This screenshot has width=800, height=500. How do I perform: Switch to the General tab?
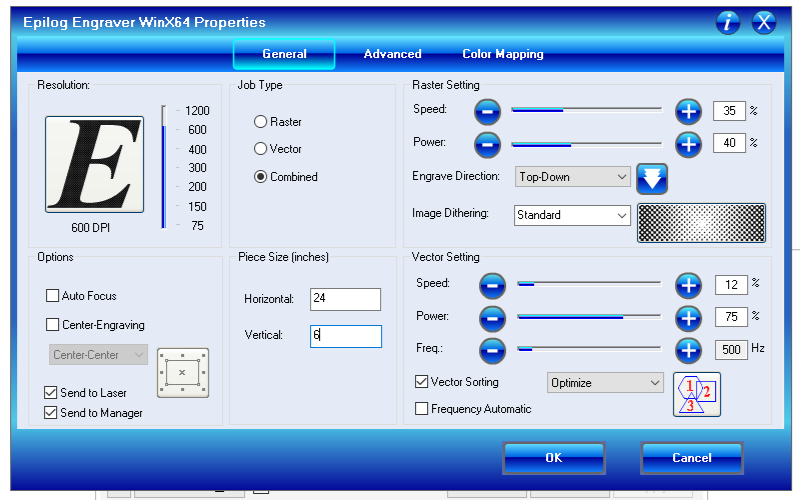[x=284, y=54]
